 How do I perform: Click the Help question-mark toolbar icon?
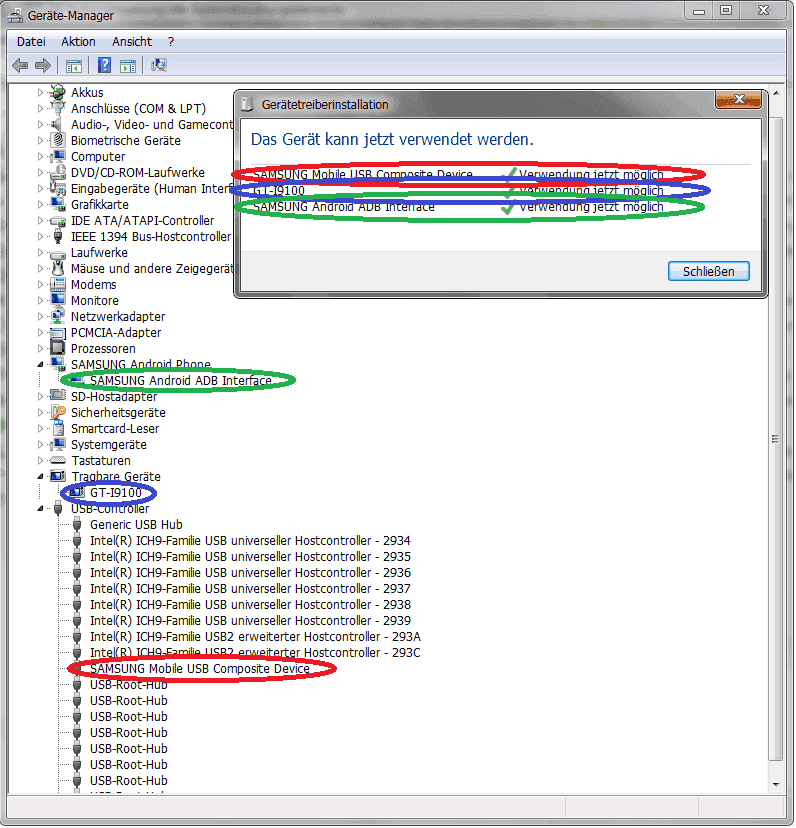click(105, 65)
